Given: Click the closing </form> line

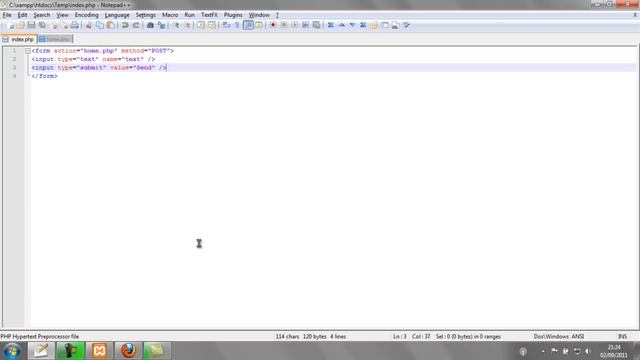Looking at the screenshot, I should [44, 76].
